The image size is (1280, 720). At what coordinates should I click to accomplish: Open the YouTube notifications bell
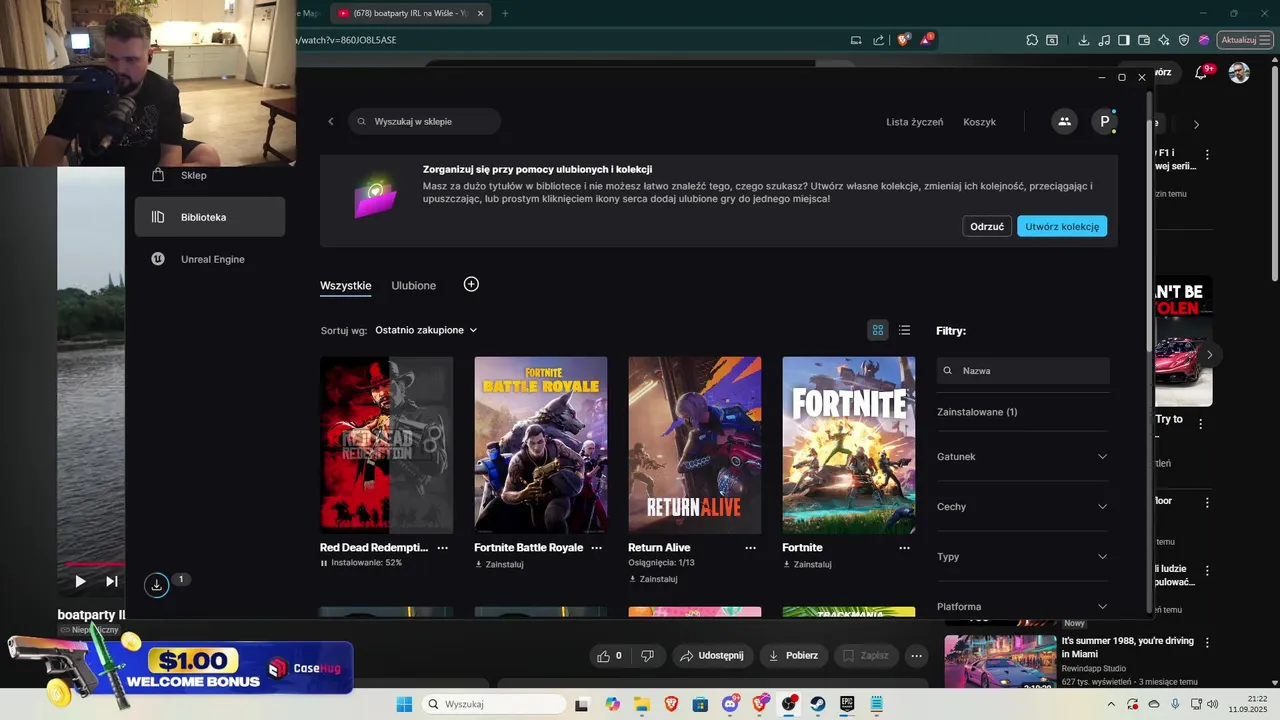tap(1201, 73)
